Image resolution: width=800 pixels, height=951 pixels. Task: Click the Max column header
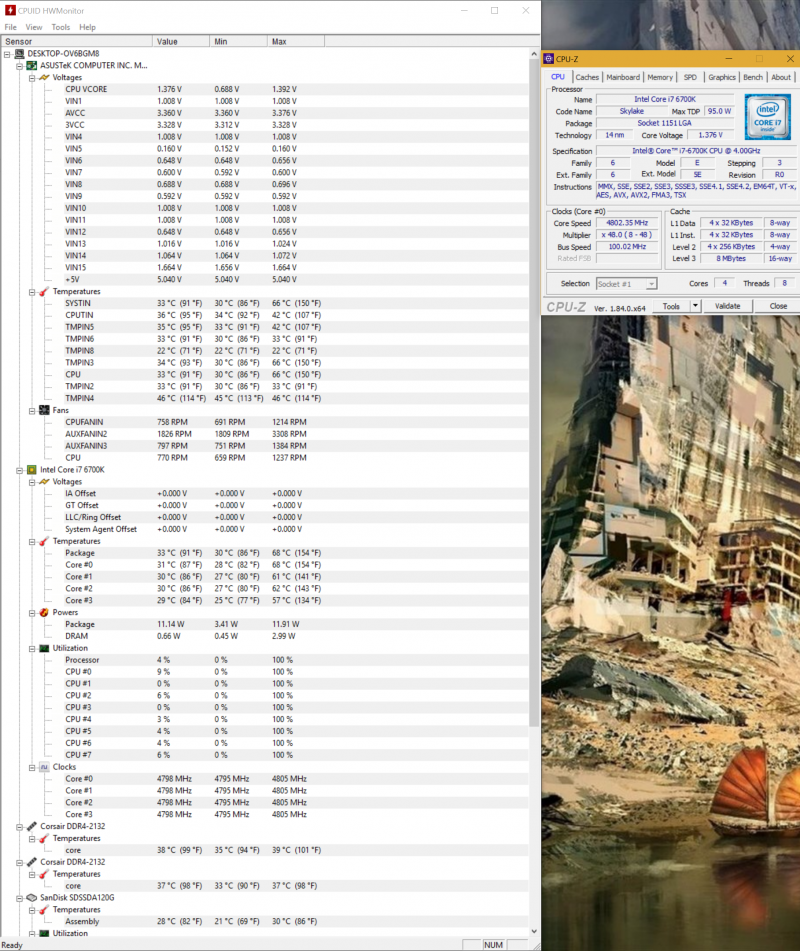tap(295, 42)
